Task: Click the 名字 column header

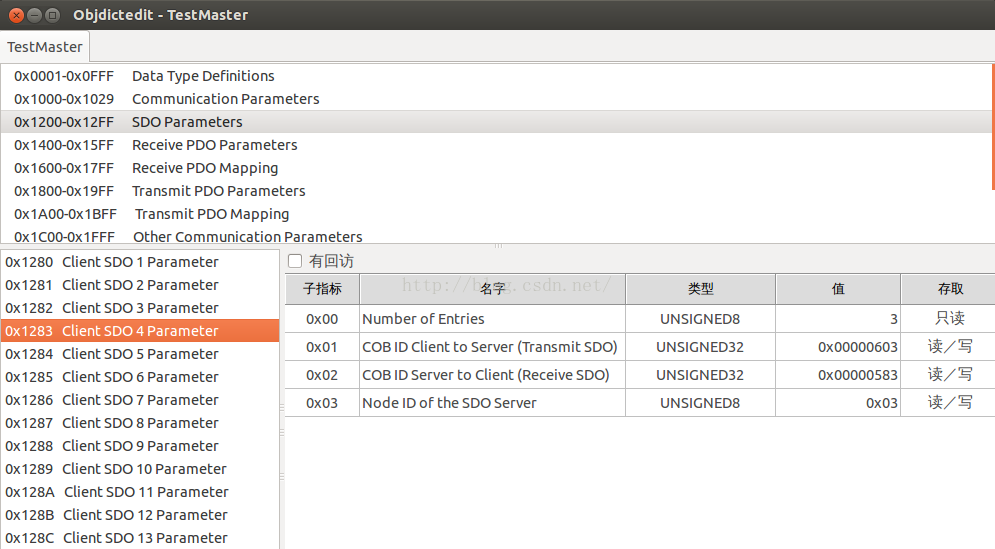Action: tap(492, 289)
